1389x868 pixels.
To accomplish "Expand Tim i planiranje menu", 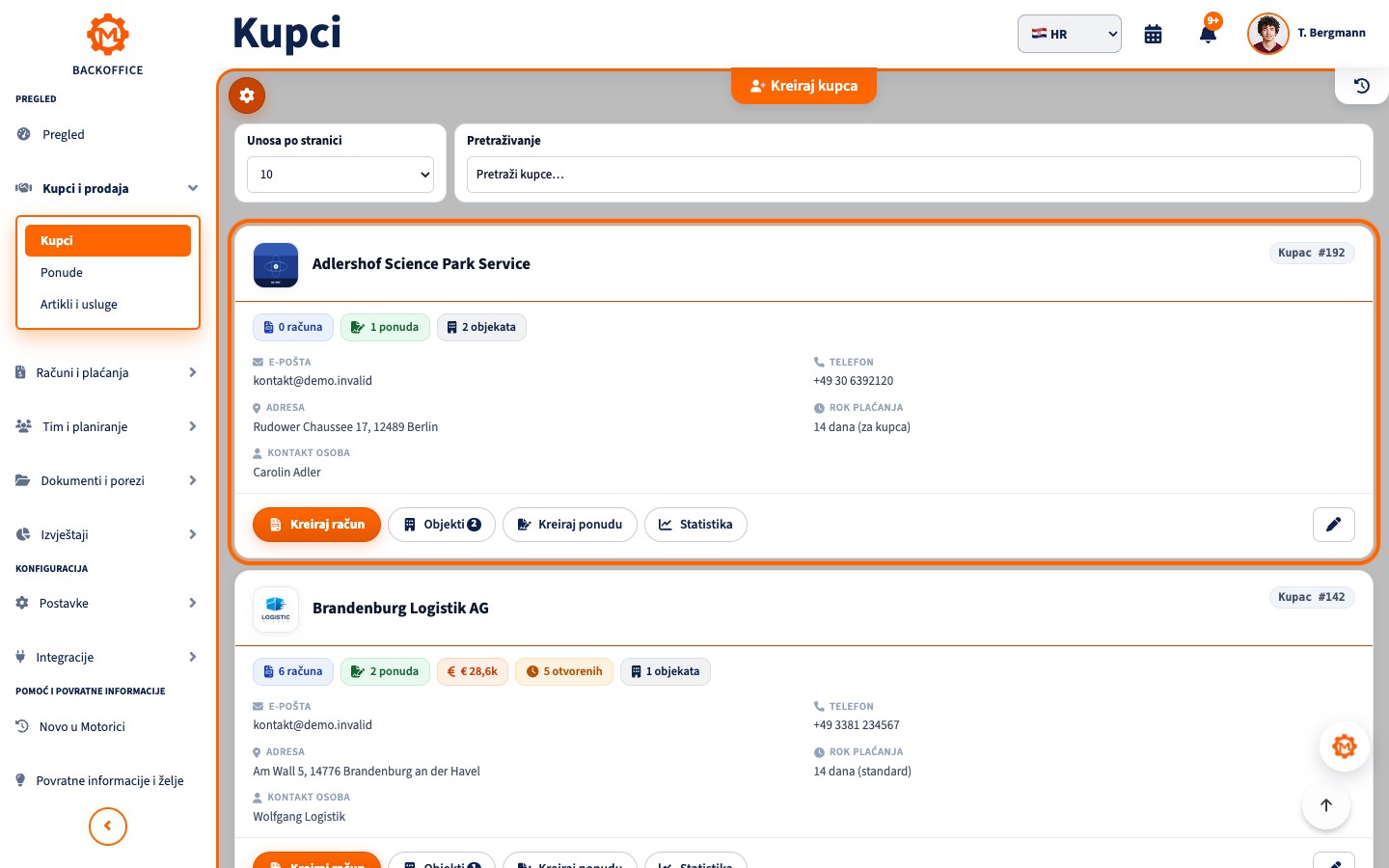I will (x=107, y=426).
